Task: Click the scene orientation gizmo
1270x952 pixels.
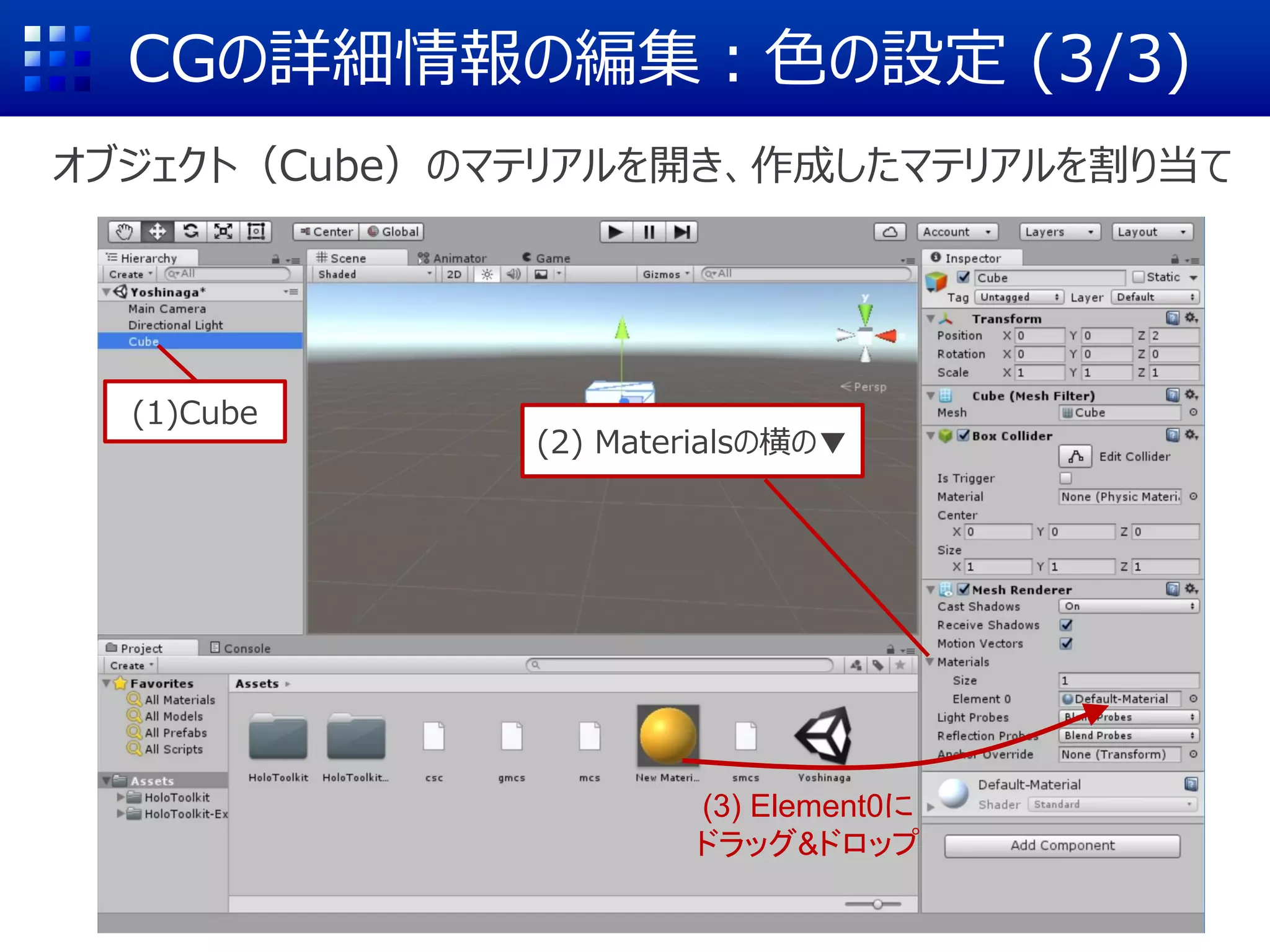Action: (x=866, y=335)
